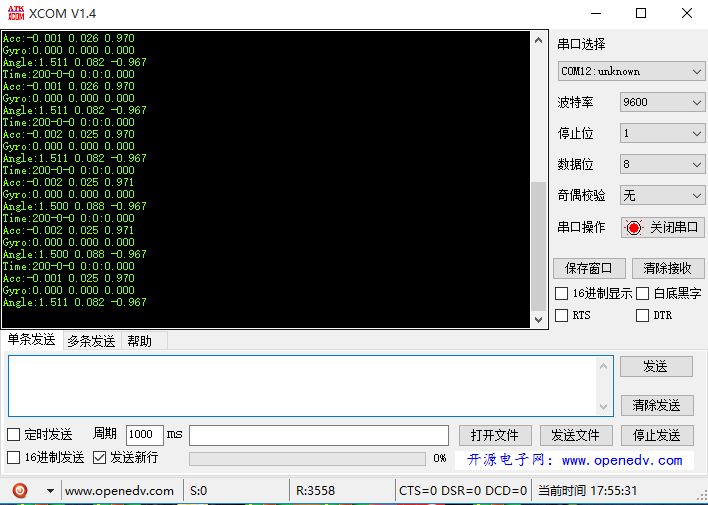Click the 当前时间 17:55:31 clock
The height and width of the screenshot is (505, 708).
coord(587,491)
